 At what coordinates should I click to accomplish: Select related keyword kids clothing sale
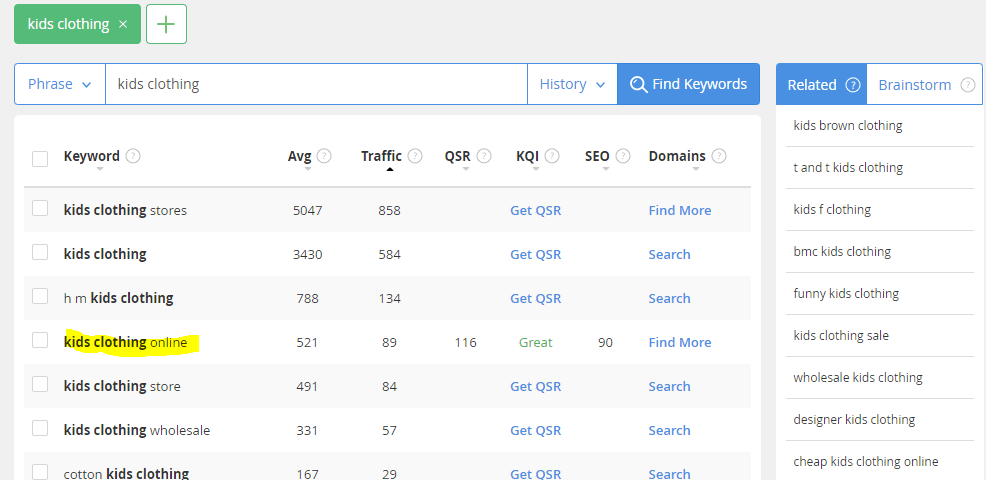tap(841, 335)
